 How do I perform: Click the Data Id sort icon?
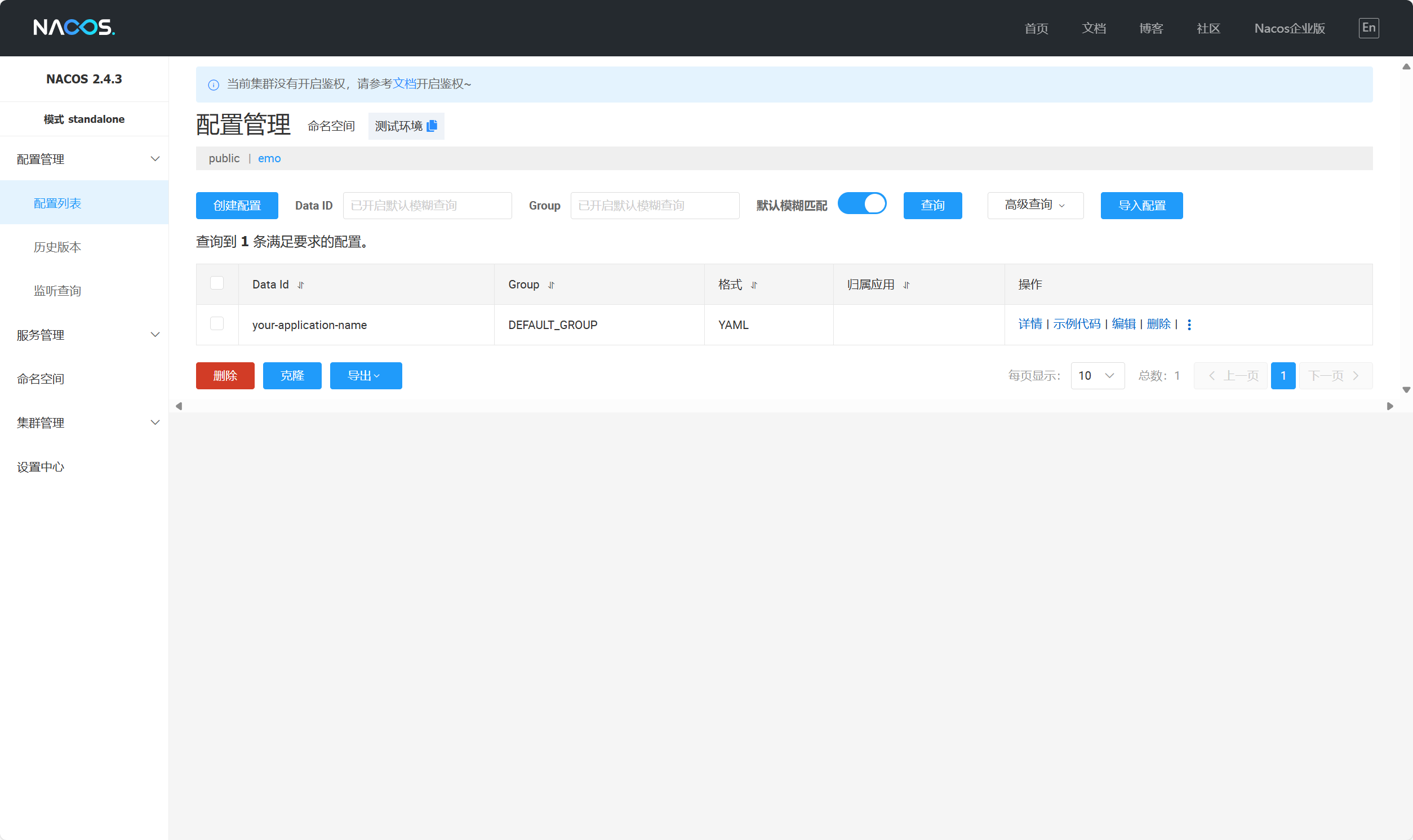click(x=301, y=285)
